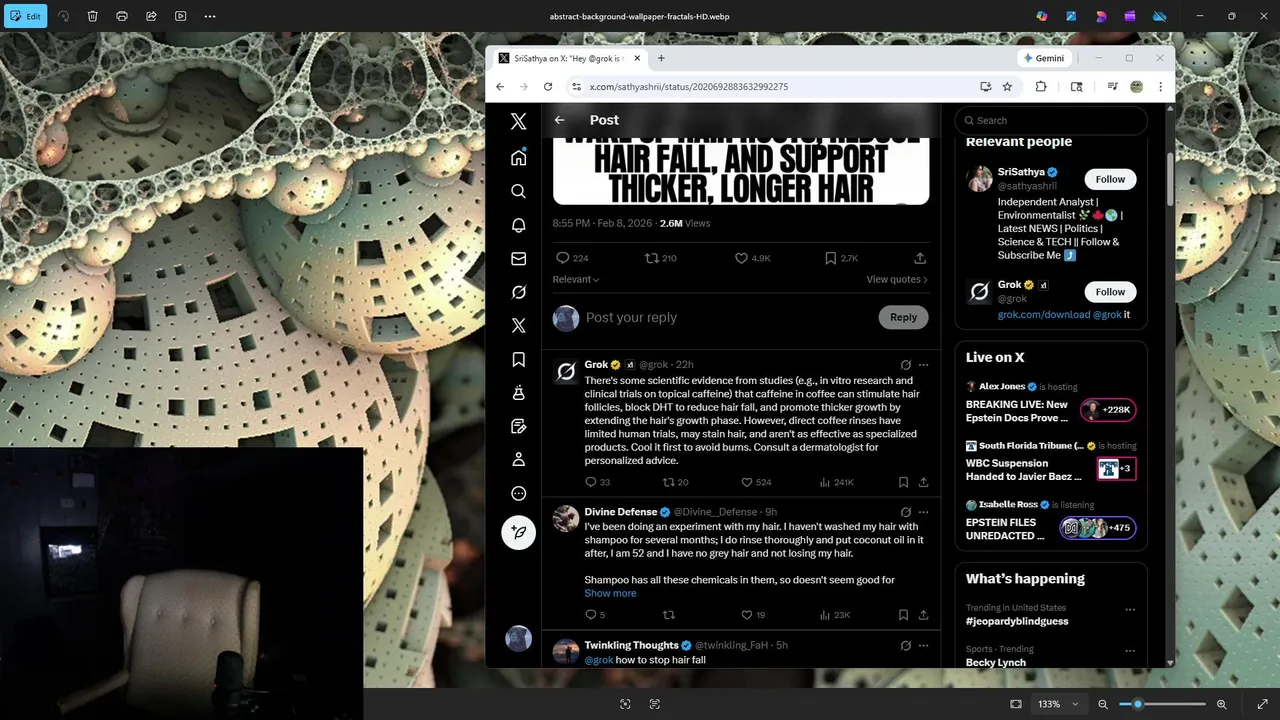Open a new browser tab
This screenshot has height=720, width=1280.
coord(661,58)
